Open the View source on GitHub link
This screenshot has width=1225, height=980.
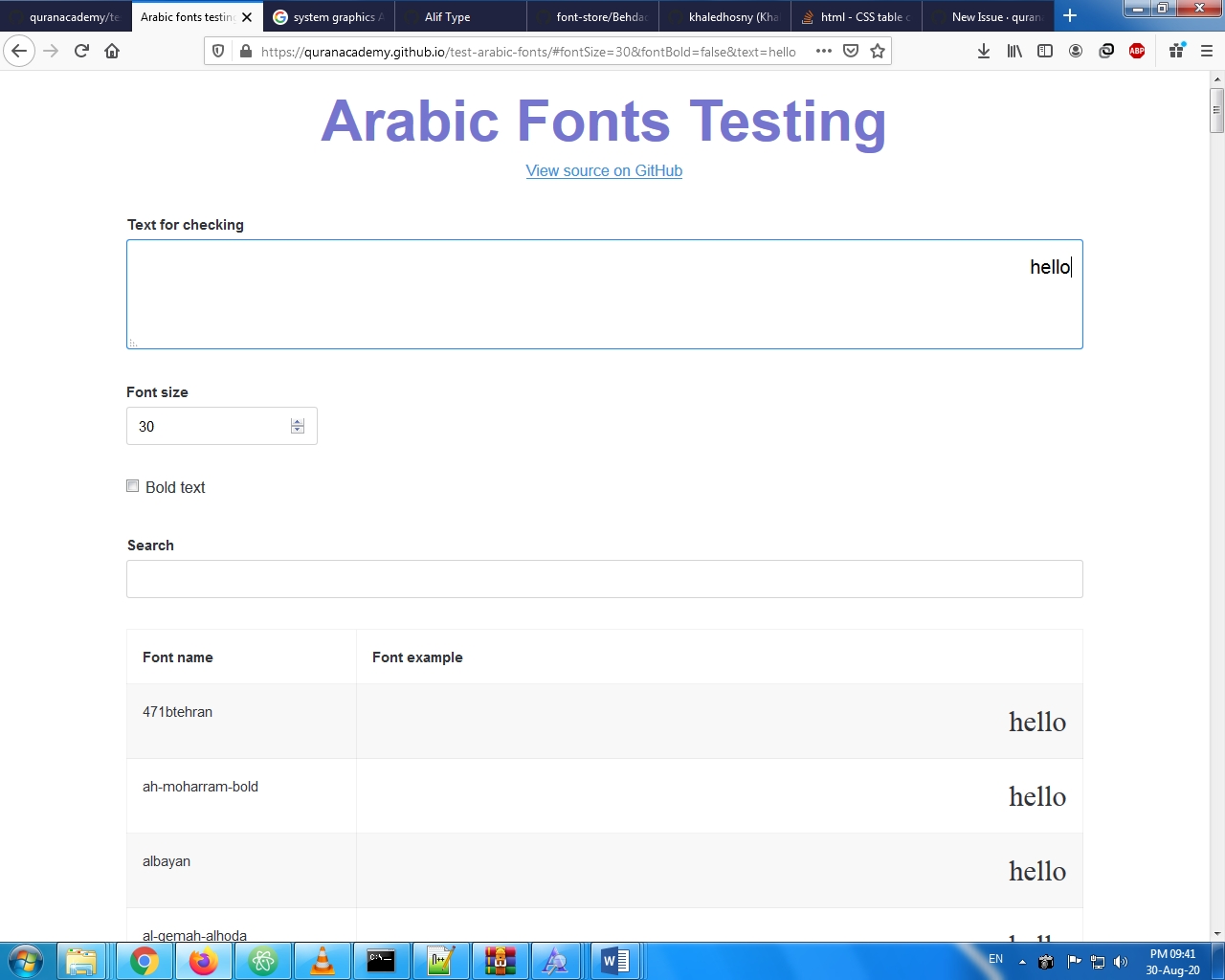604,170
